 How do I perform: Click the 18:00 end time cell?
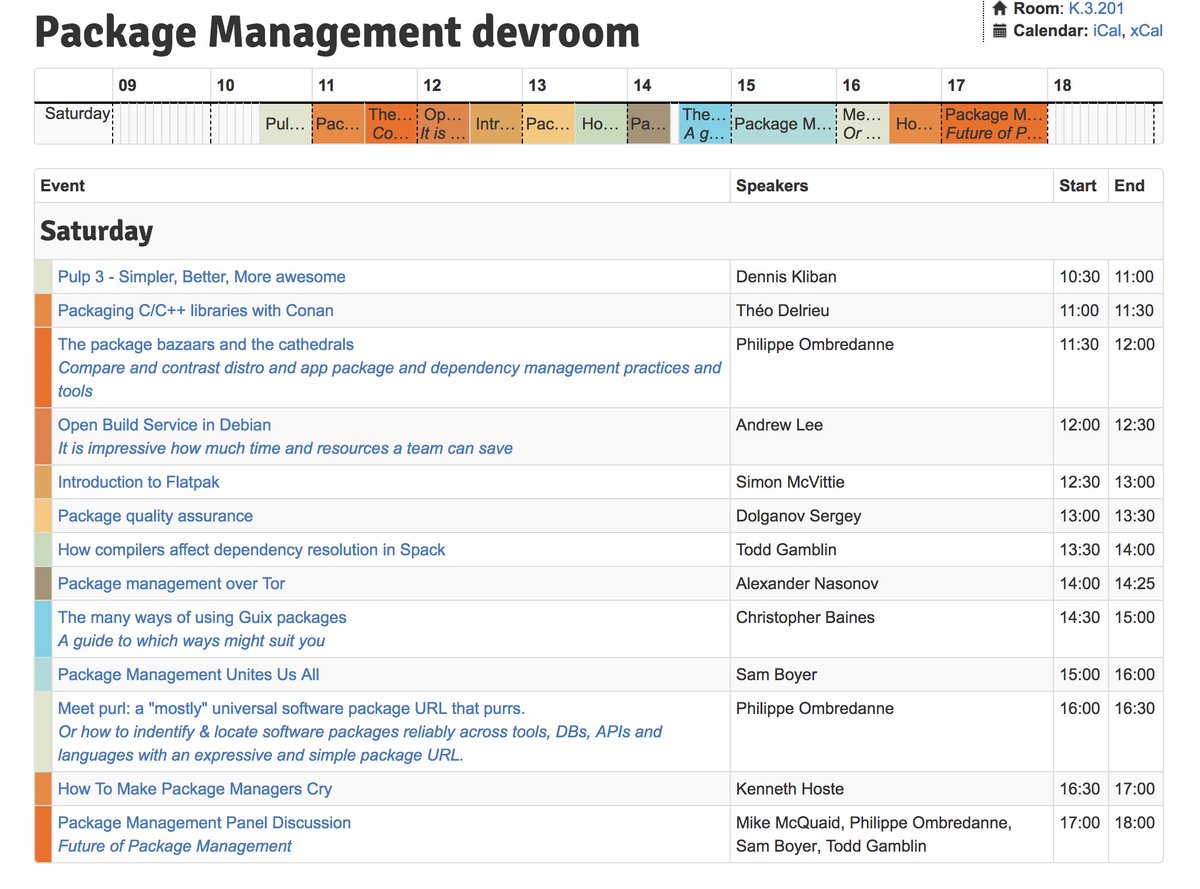[1135, 834]
